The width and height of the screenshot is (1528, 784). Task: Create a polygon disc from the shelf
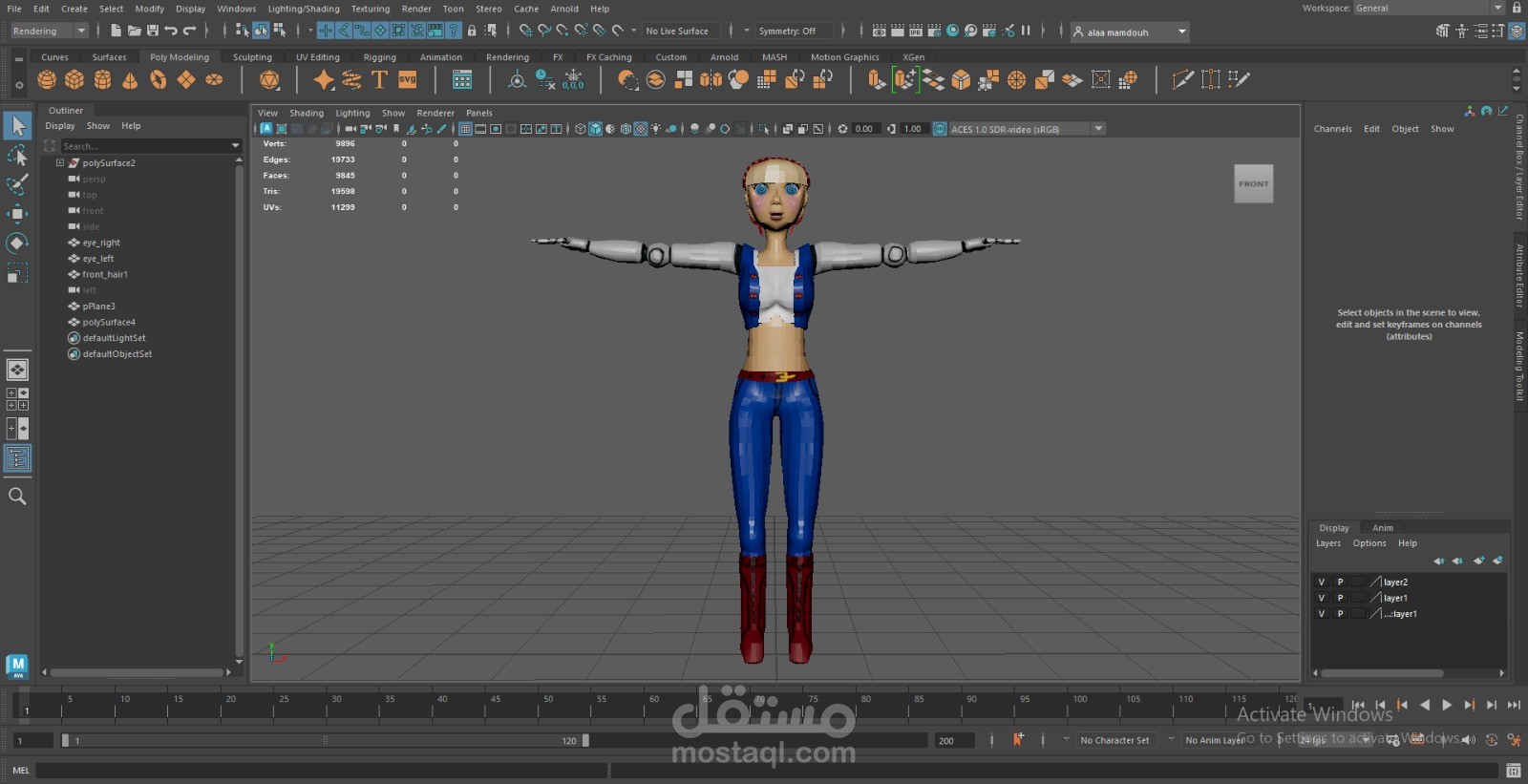[214, 80]
